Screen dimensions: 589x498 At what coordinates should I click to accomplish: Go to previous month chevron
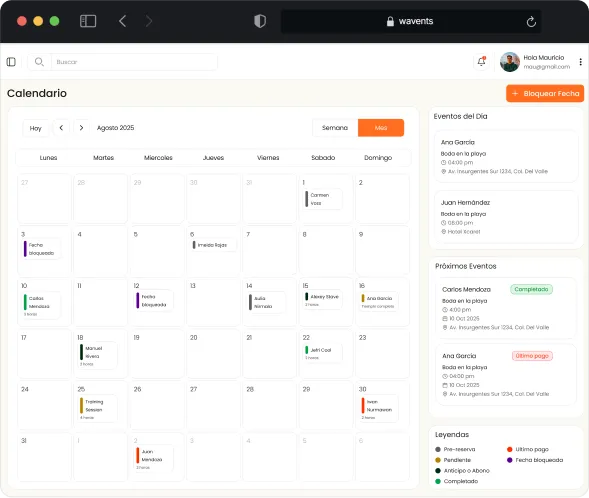click(61, 128)
